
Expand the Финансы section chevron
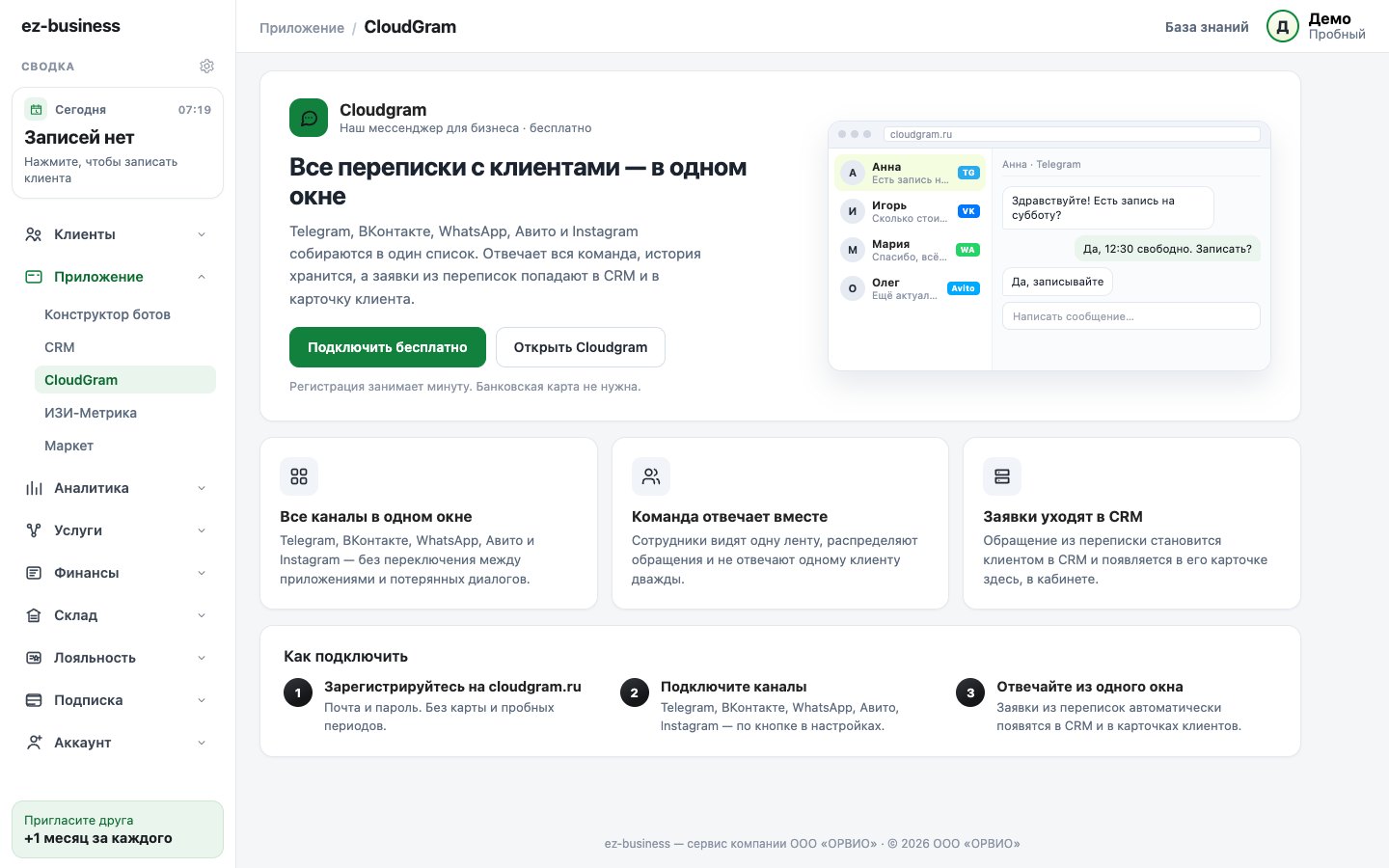(x=202, y=573)
